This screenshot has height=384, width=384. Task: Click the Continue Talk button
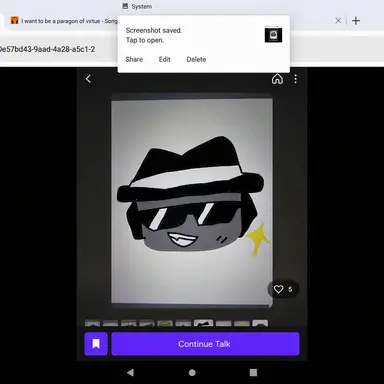click(x=205, y=344)
